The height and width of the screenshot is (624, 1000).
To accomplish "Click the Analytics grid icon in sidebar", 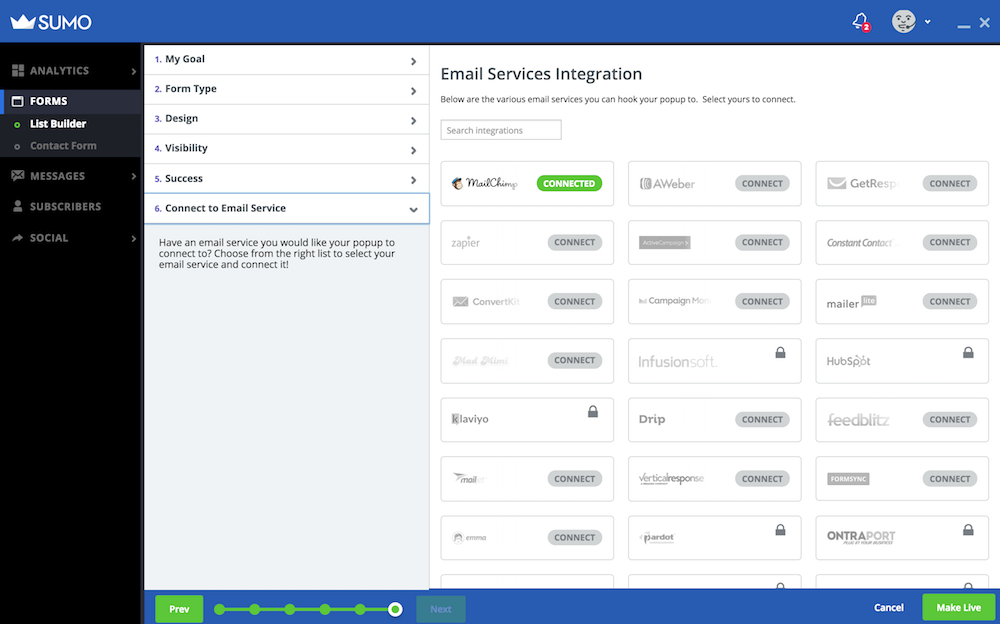I will point(18,71).
